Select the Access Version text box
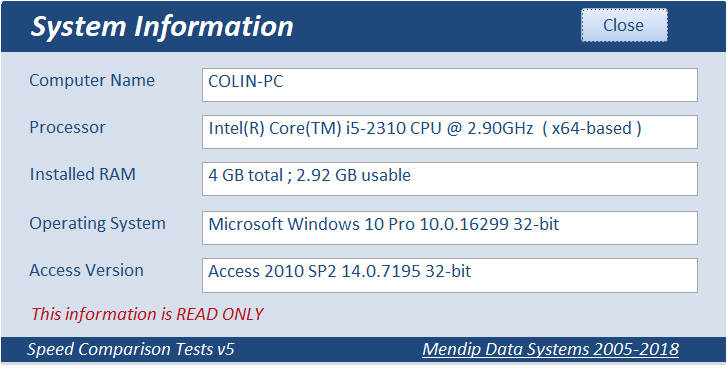The width and height of the screenshot is (727, 366). click(x=450, y=275)
